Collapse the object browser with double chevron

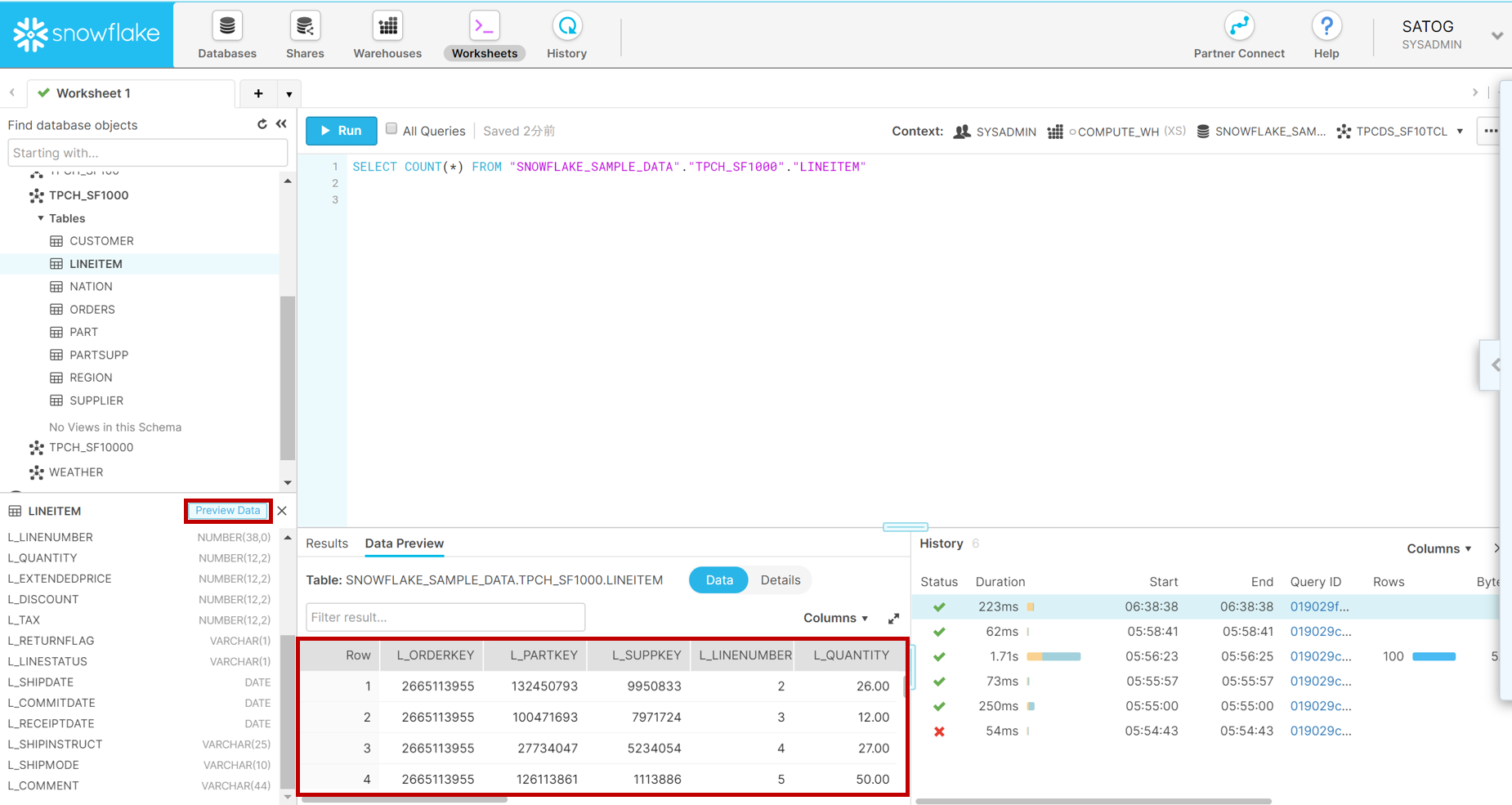(281, 124)
